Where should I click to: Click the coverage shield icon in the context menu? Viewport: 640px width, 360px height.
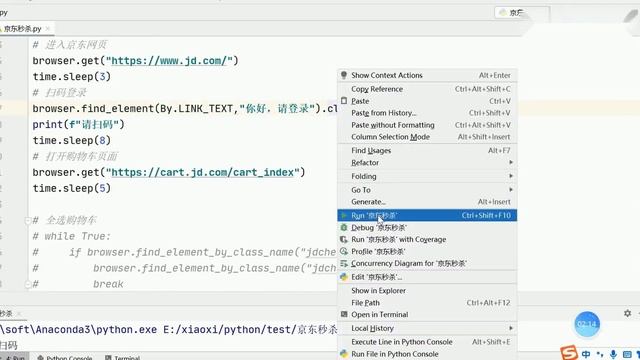344,239
